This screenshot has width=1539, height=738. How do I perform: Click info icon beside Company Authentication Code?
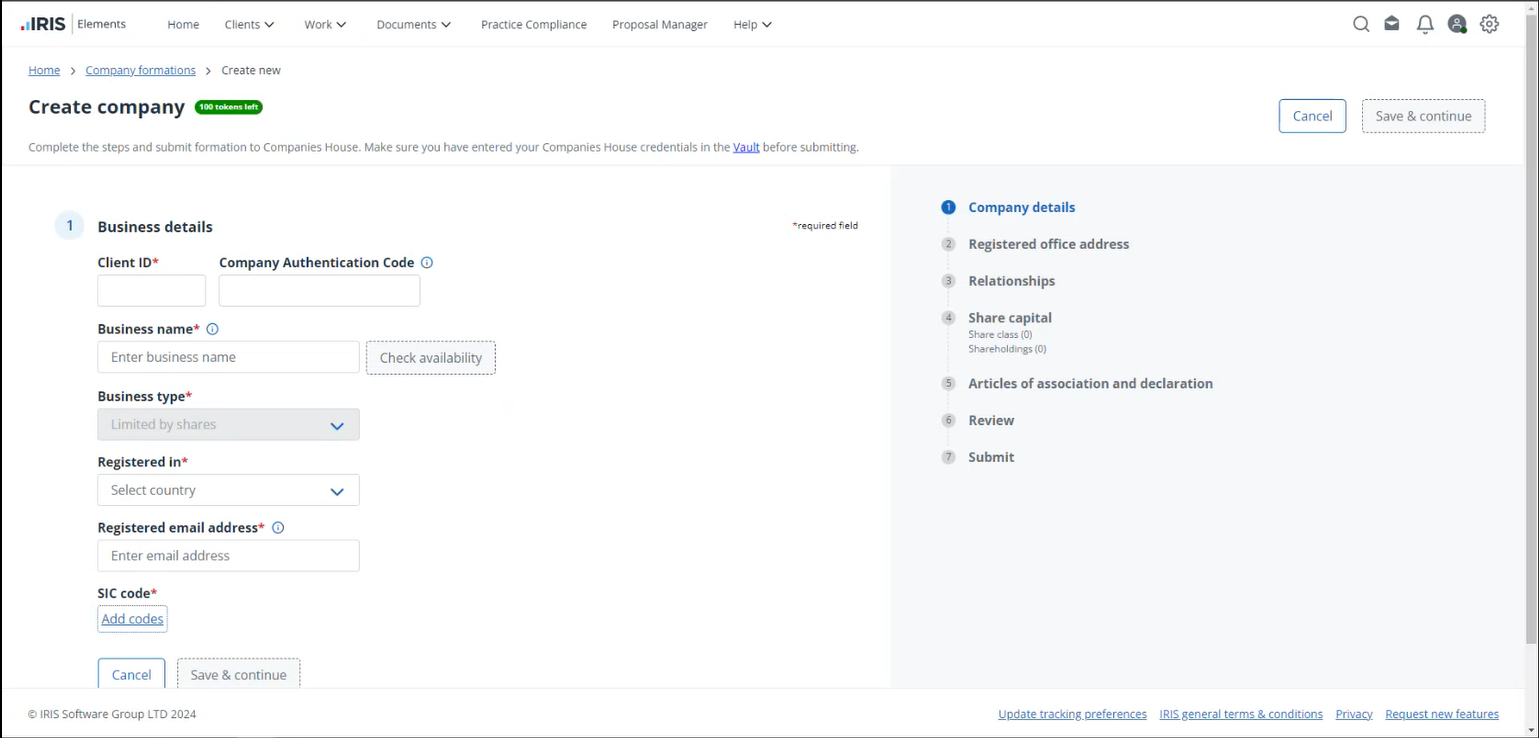pyautogui.click(x=427, y=263)
